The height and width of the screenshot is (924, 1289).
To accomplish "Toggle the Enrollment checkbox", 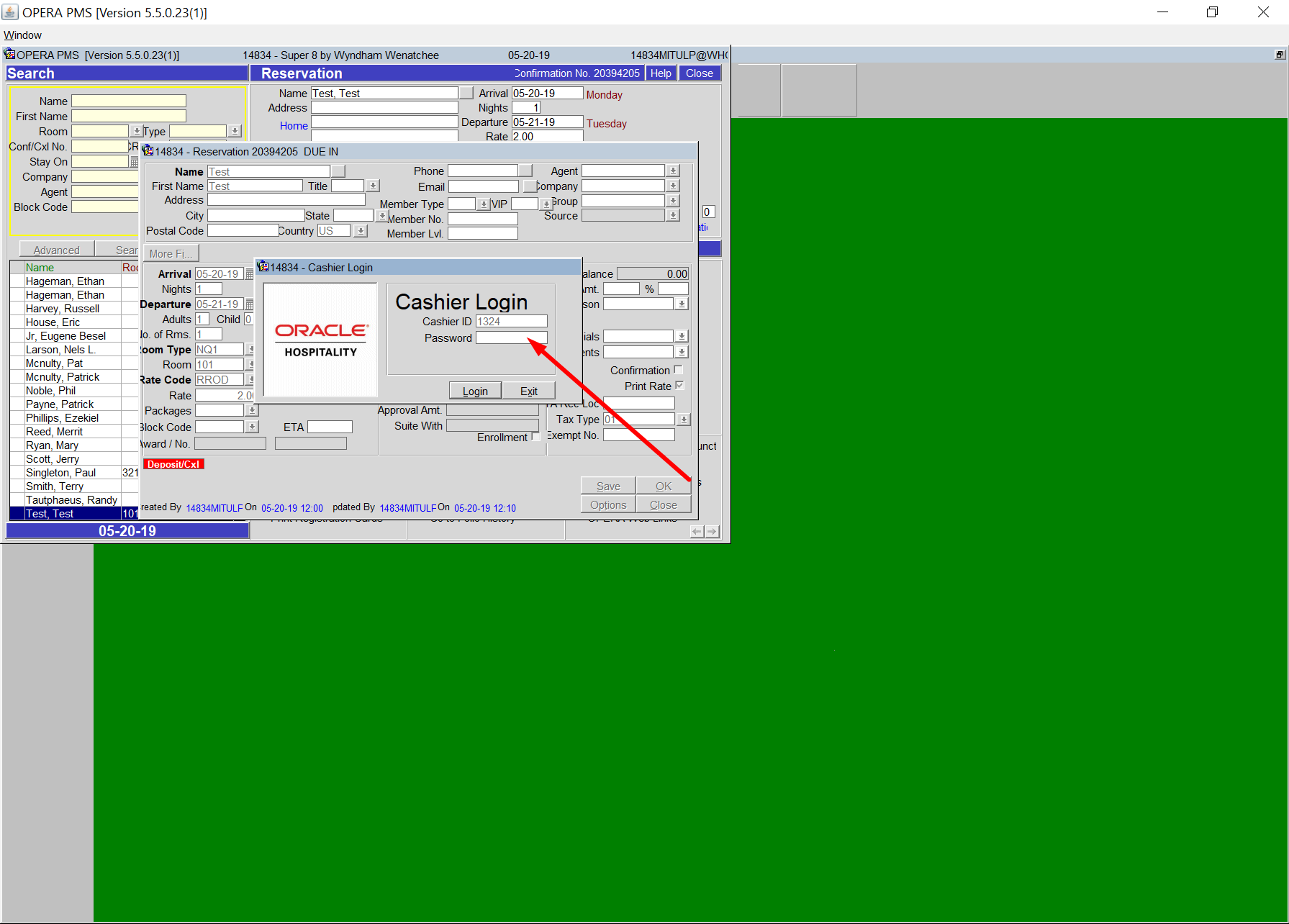I will [x=535, y=437].
